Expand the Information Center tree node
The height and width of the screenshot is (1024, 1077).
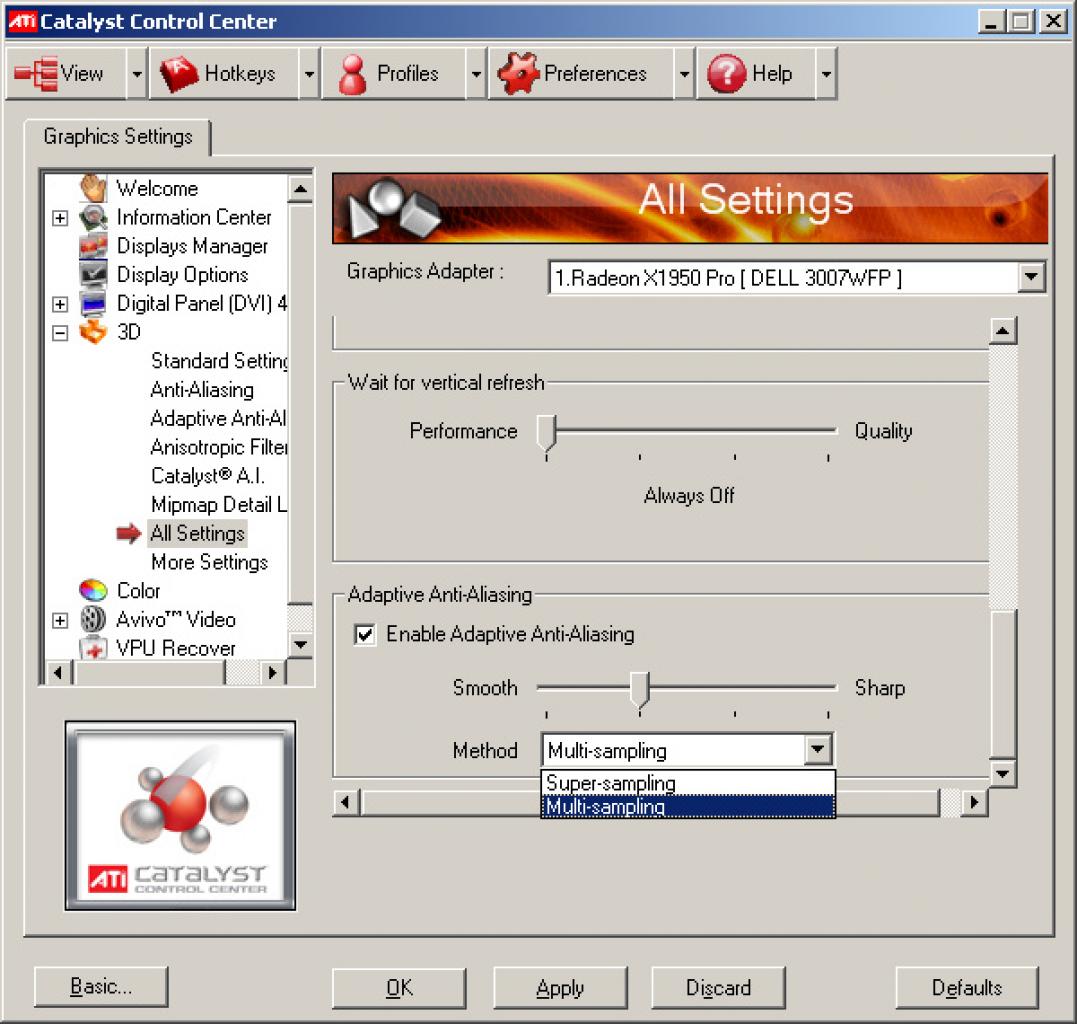[x=60, y=218]
